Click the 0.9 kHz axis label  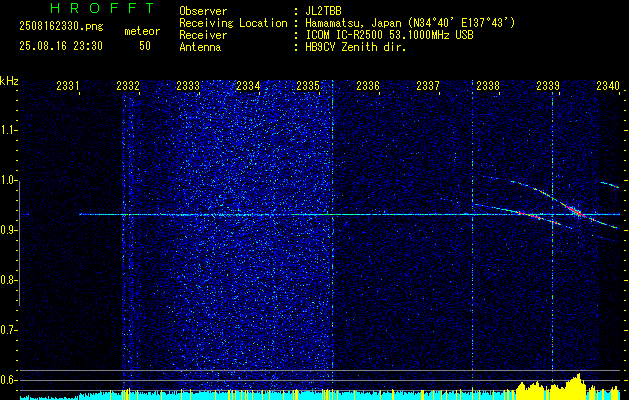pyautogui.click(x=7, y=230)
